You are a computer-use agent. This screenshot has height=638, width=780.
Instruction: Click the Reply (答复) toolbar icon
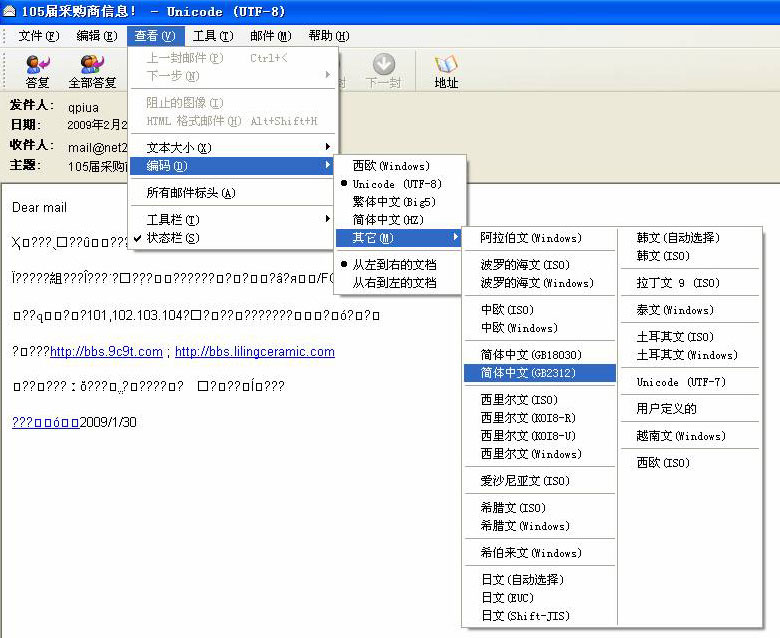click(37, 66)
